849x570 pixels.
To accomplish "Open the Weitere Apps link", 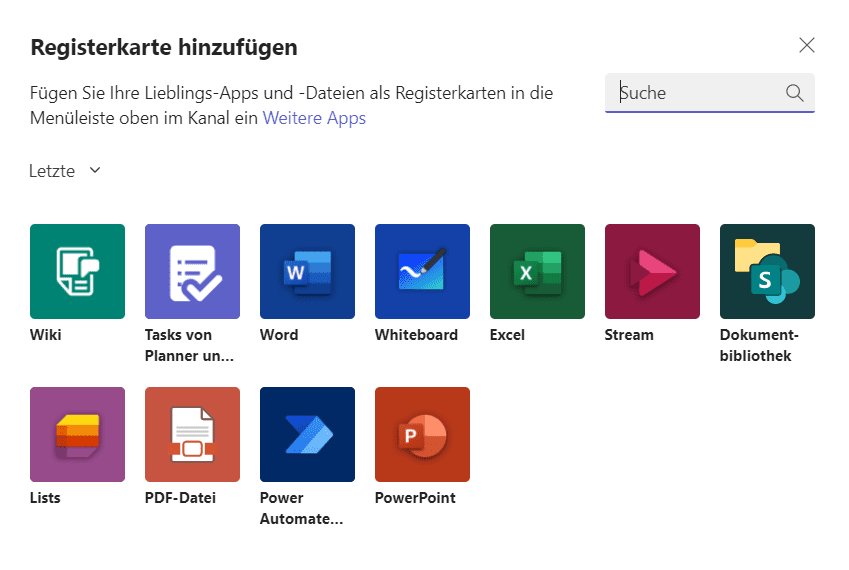I will click(314, 118).
